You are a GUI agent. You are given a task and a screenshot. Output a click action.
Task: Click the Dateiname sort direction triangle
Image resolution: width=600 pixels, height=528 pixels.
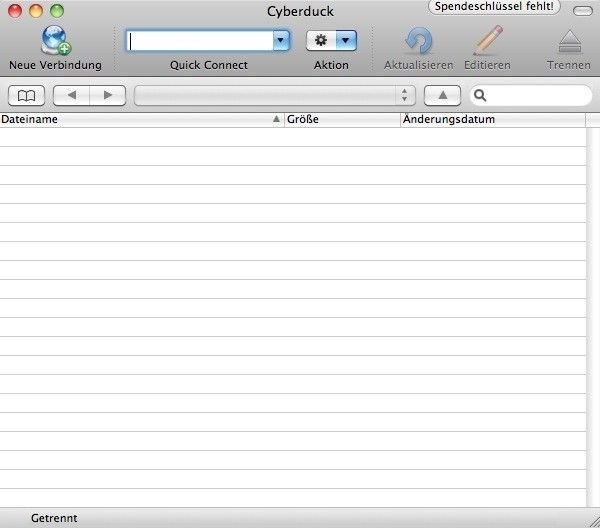click(x=276, y=119)
